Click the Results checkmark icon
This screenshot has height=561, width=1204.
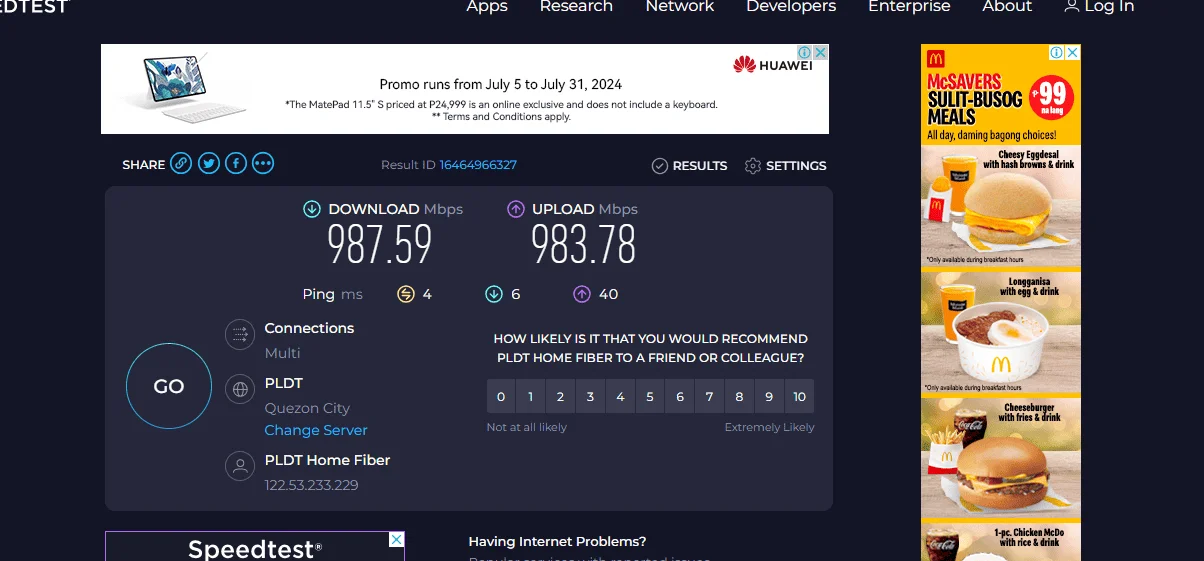coord(659,166)
